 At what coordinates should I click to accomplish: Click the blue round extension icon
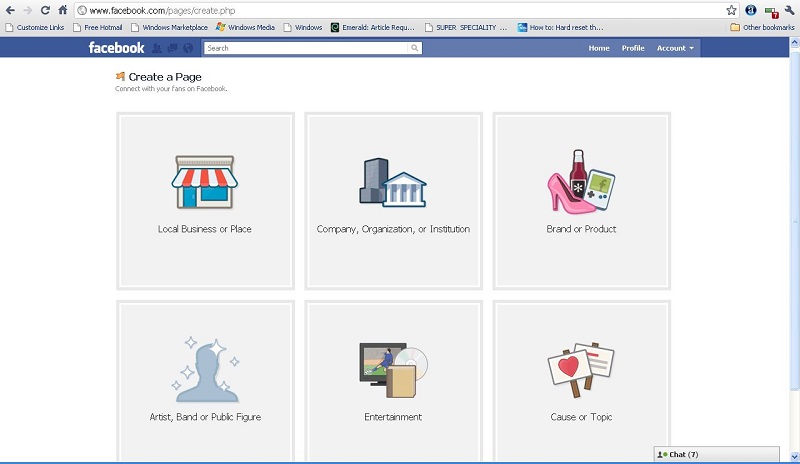point(751,10)
